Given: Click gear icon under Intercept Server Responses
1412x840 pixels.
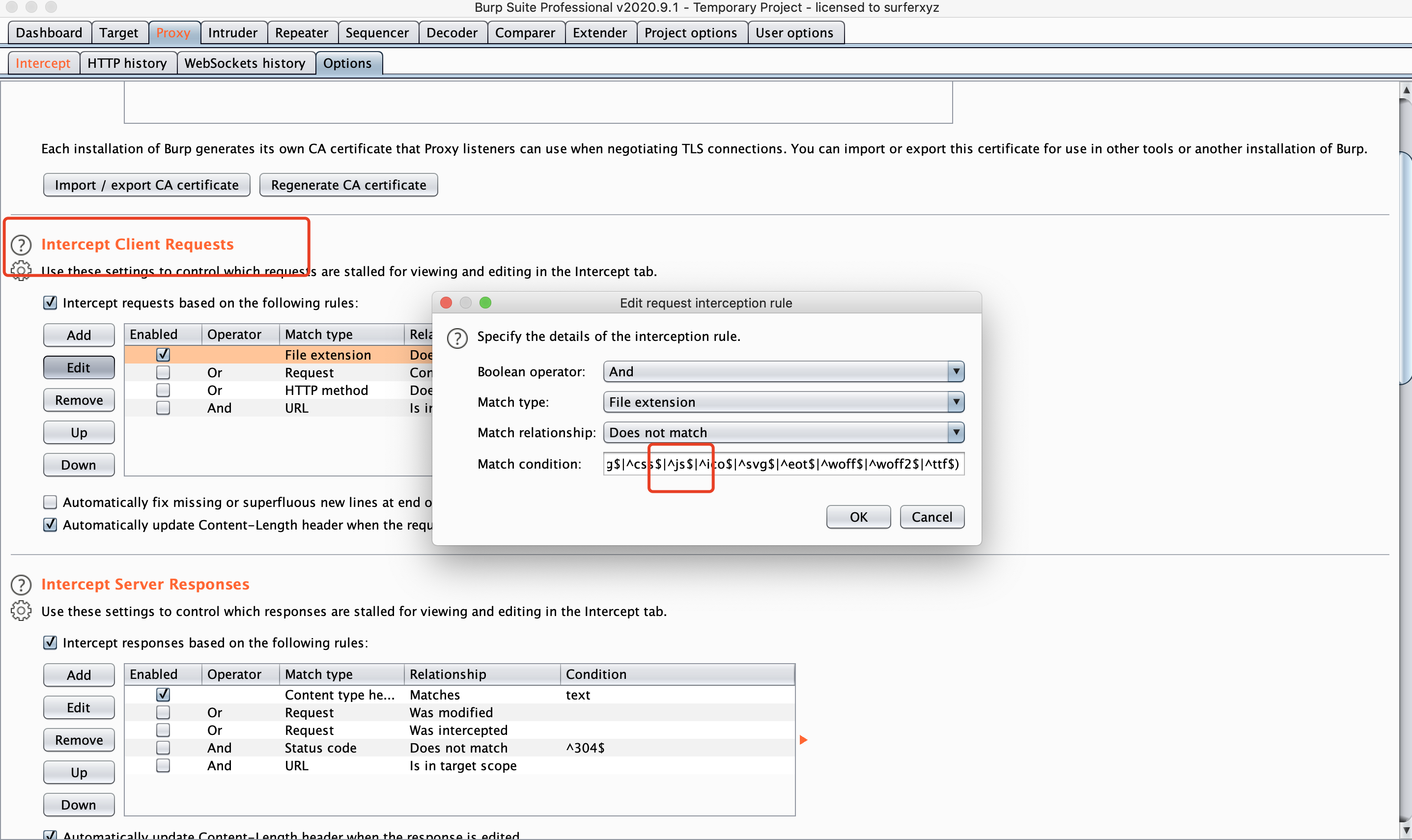Looking at the screenshot, I should 21,611.
